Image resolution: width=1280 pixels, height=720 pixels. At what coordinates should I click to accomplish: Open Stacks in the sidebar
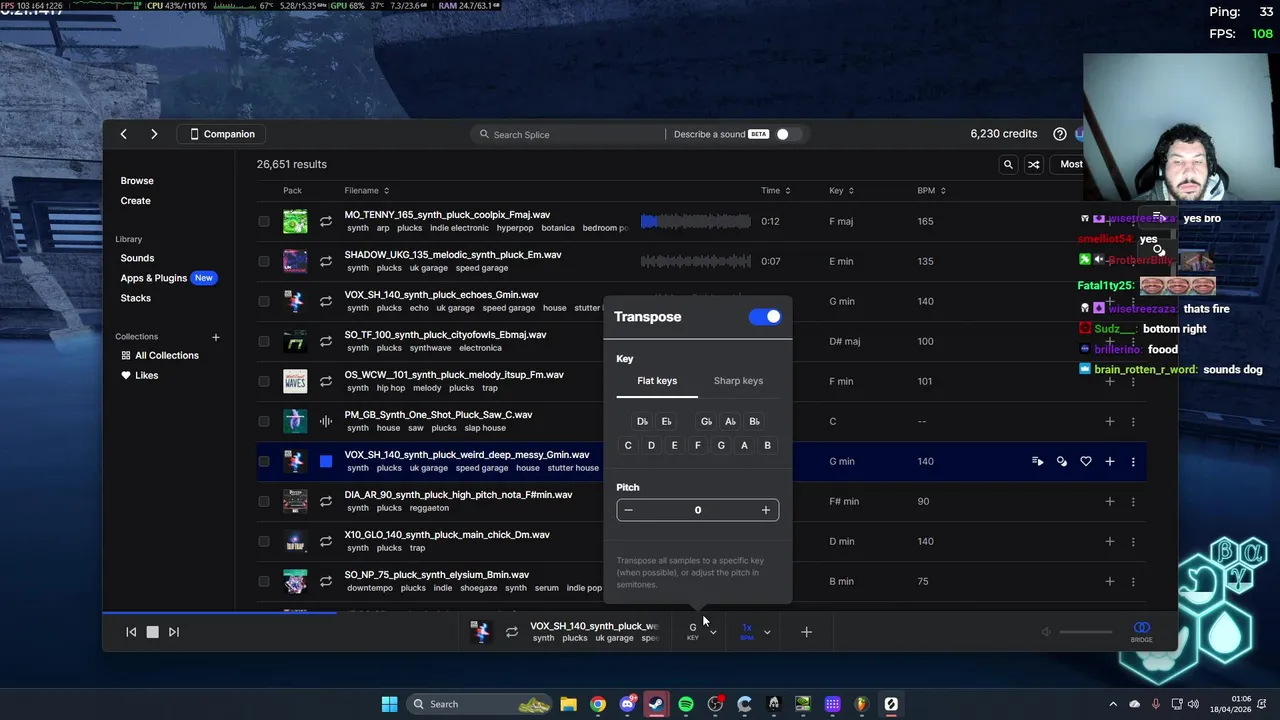click(136, 298)
